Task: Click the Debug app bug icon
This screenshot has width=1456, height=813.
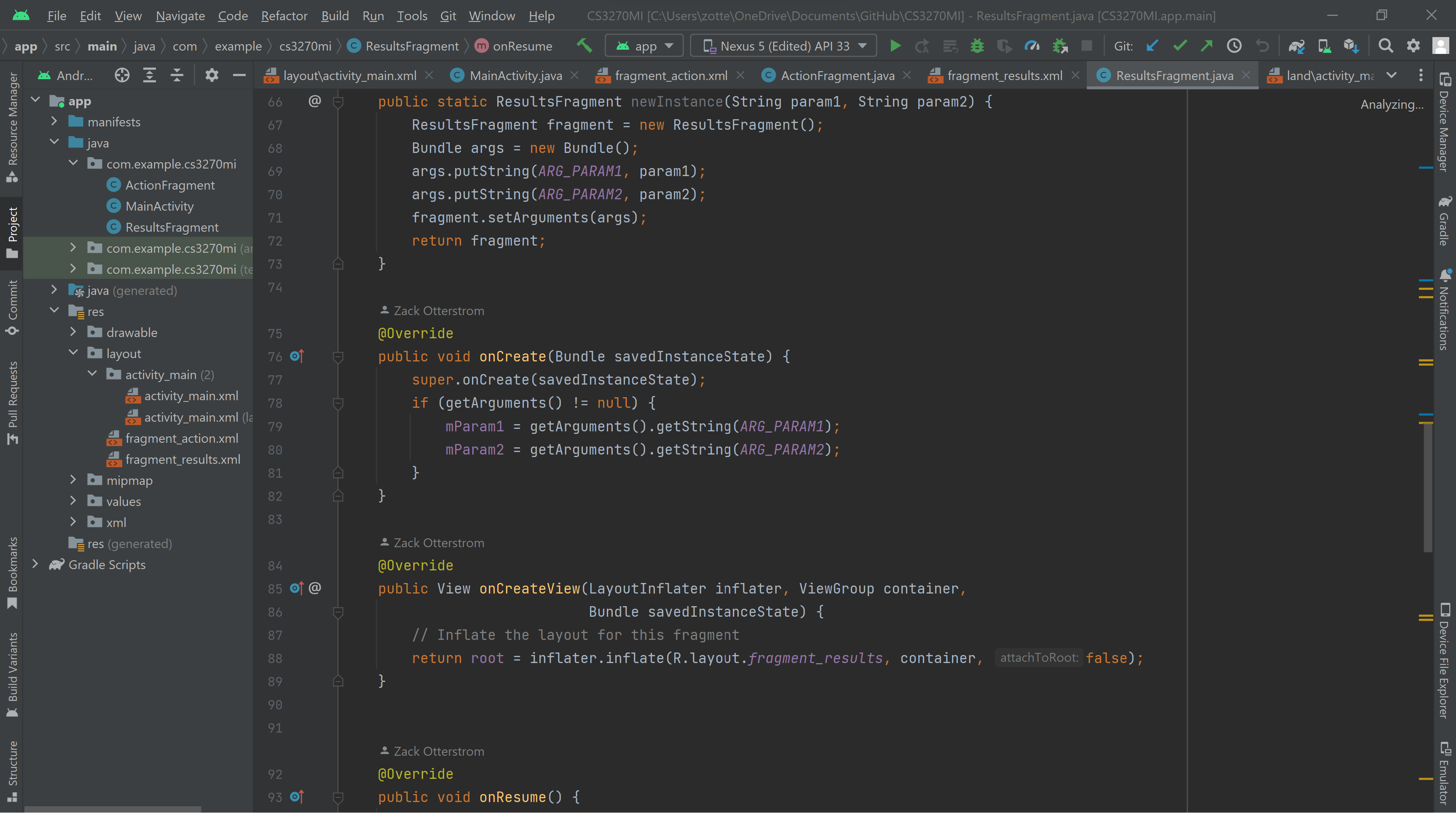Action: click(977, 46)
